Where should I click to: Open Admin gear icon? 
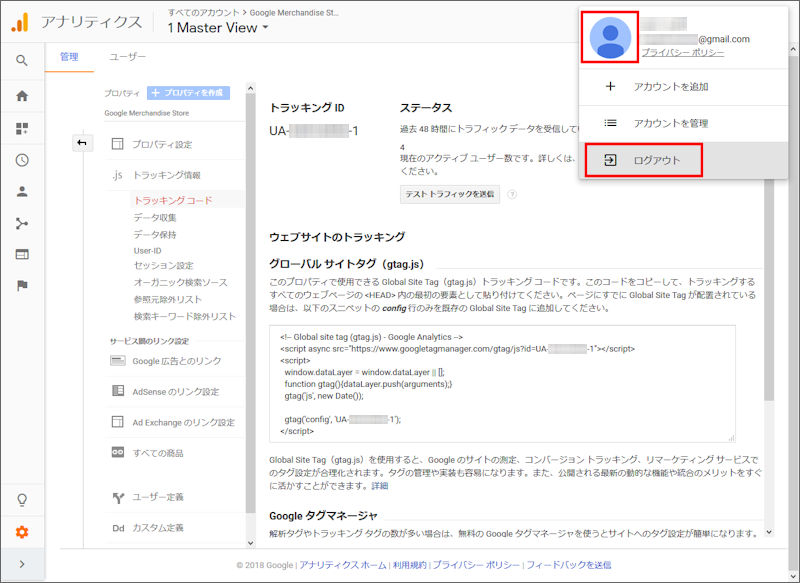(x=22, y=532)
